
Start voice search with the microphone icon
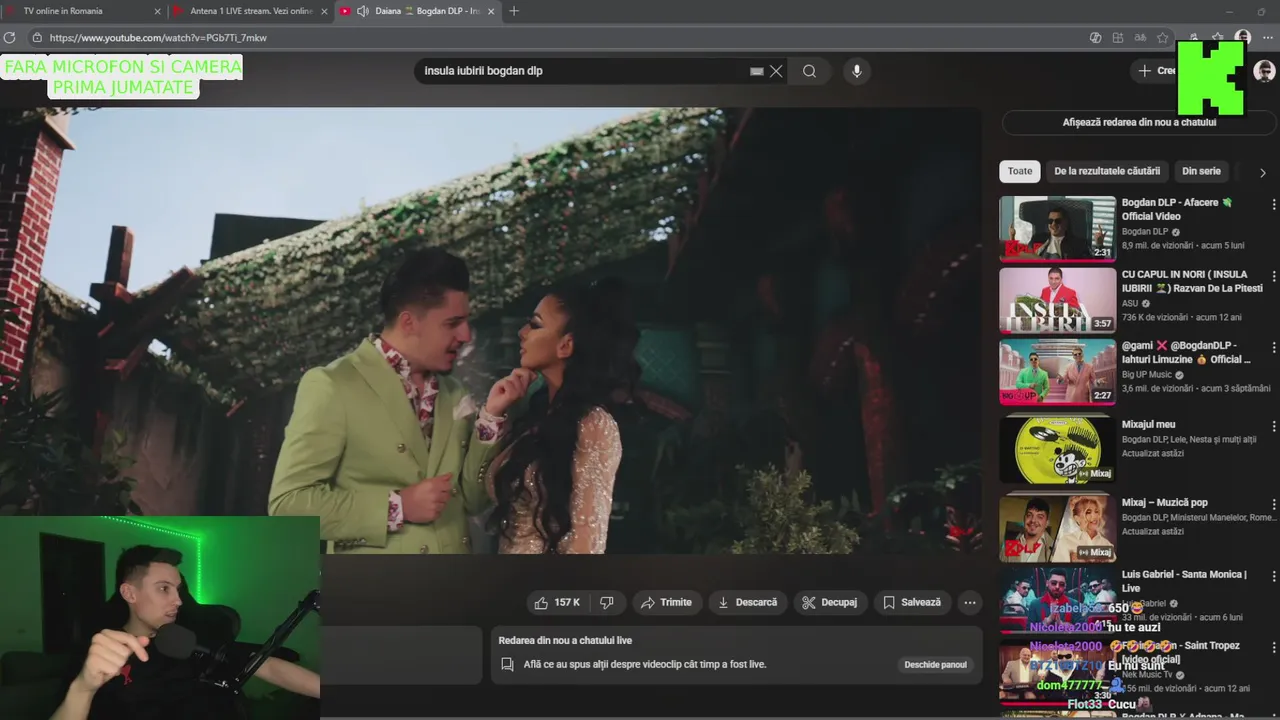click(x=856, y=71)
